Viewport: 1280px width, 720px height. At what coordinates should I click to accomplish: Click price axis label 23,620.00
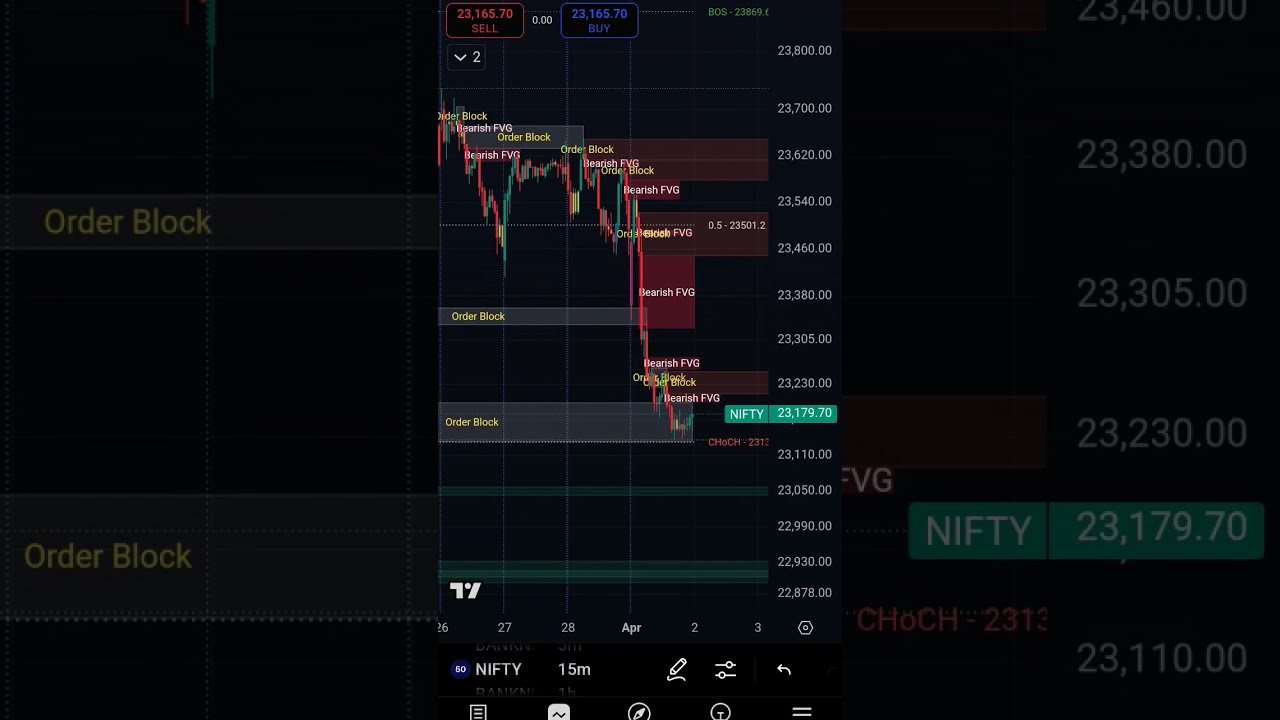click(804, 155)
